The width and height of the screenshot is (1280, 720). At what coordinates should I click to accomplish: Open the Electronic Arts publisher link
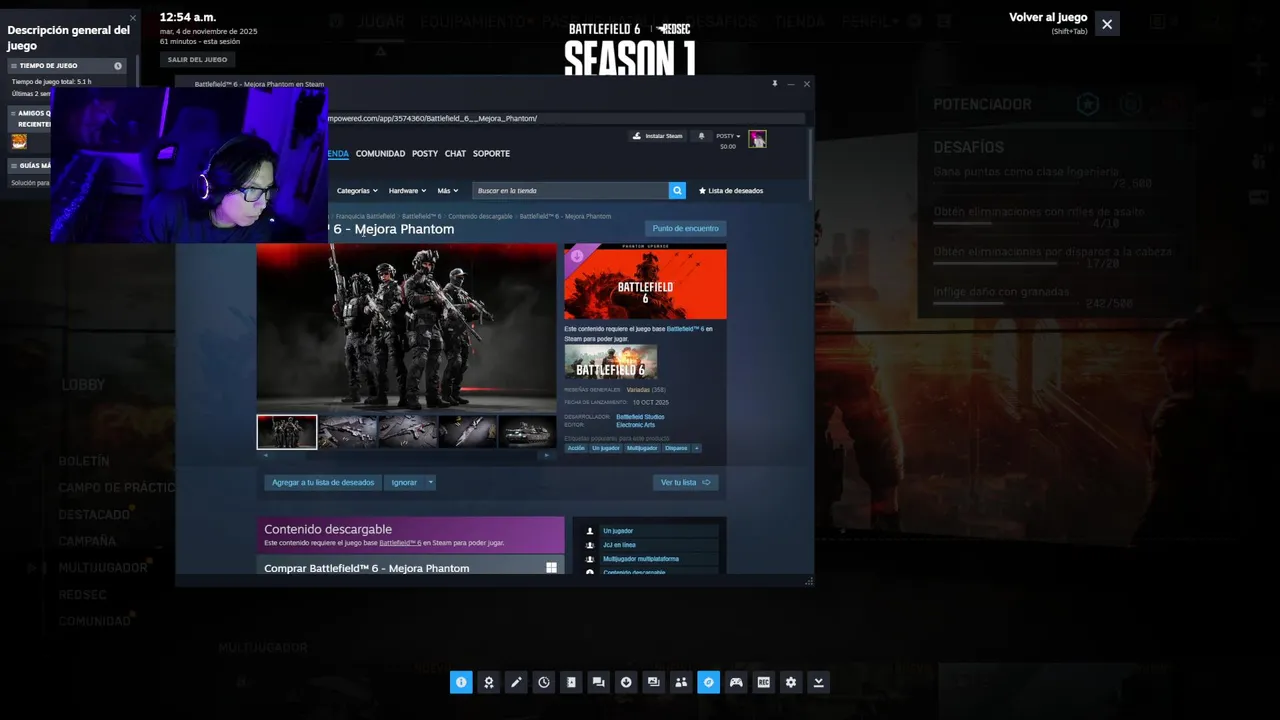636,425
